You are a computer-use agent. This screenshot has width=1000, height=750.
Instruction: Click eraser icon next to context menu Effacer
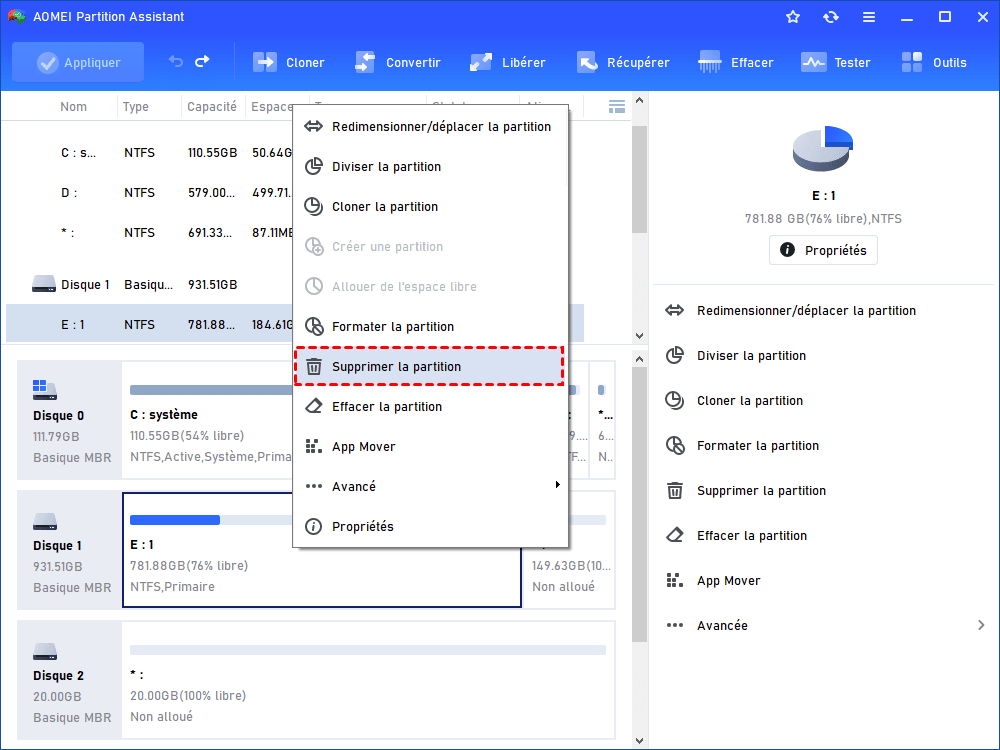pyautogui.click(x=314, y=406)
